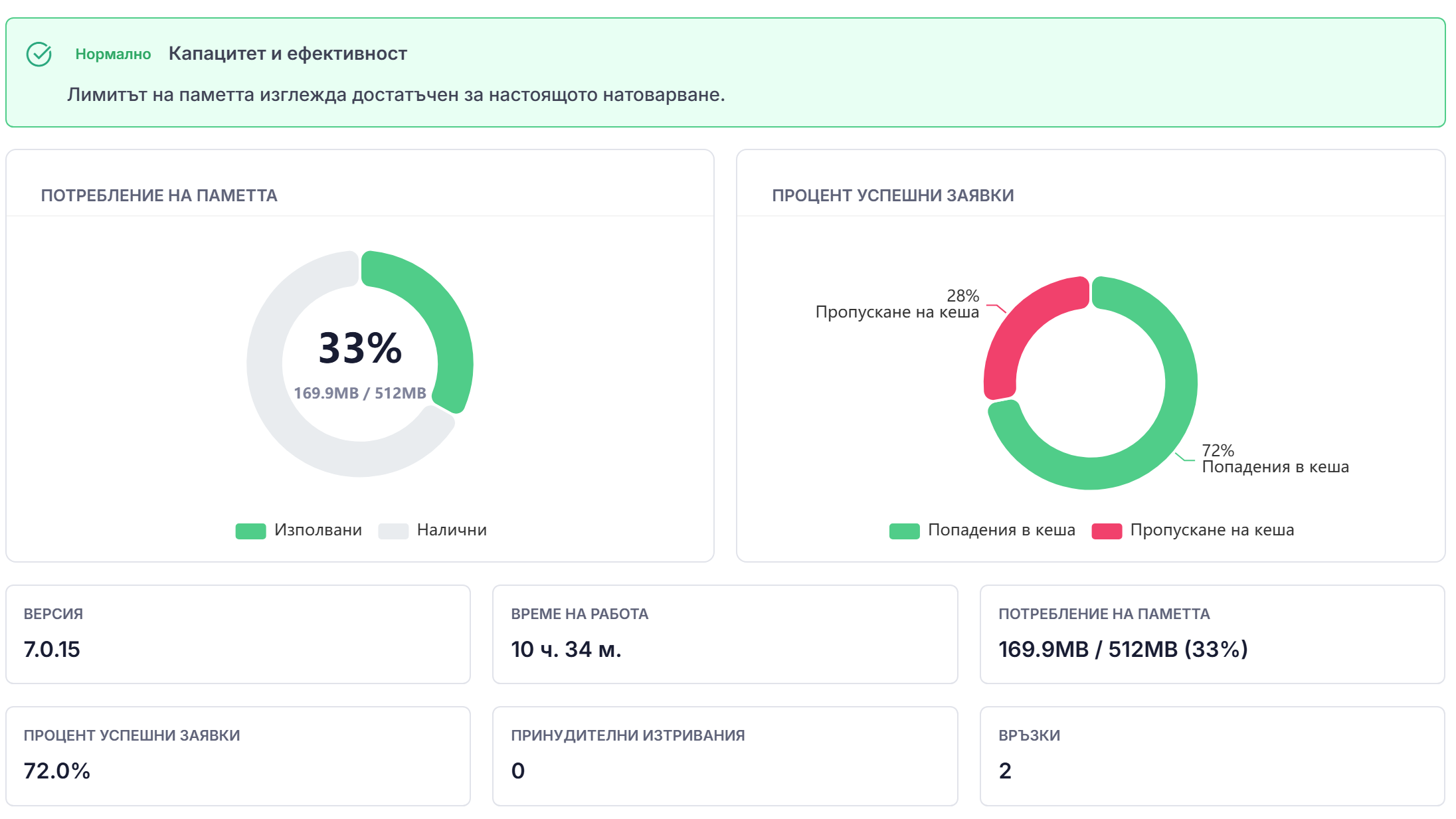Screen dimensions: 1456x819
Task: Click 'Попадения в кеша' legend label
Action: (1002, 530)
